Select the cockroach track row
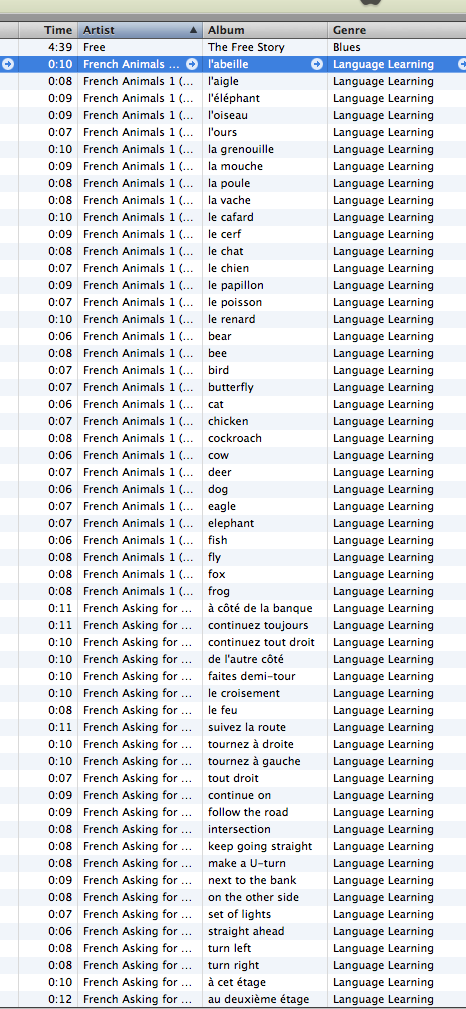 point(233,438)
